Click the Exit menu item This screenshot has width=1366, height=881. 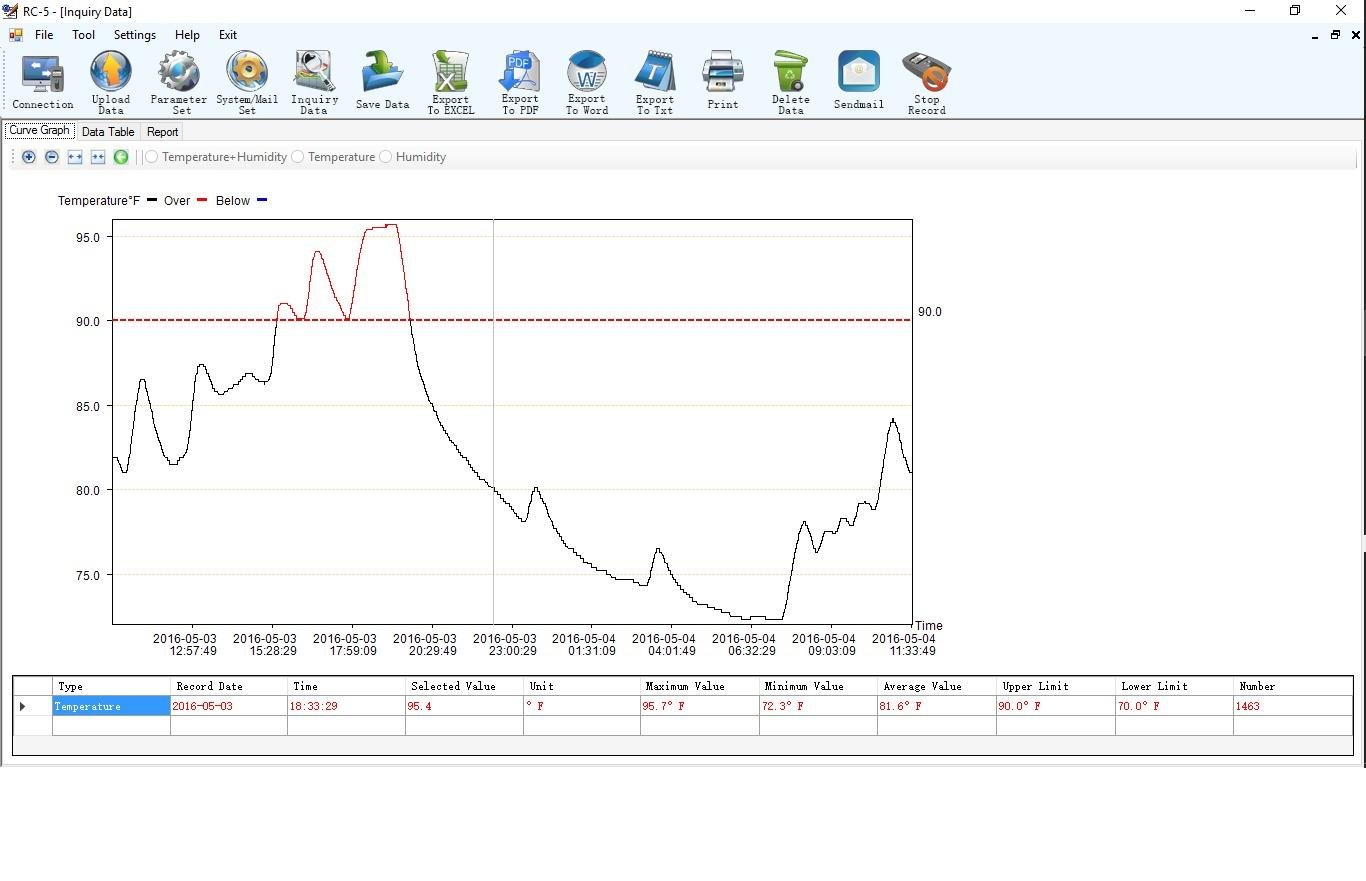coord(228,35)
